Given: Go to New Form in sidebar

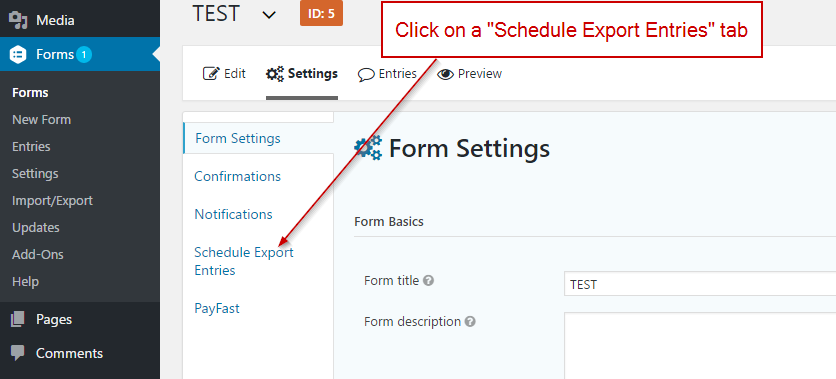Looking at the screenshot, I should pos(41,119).
